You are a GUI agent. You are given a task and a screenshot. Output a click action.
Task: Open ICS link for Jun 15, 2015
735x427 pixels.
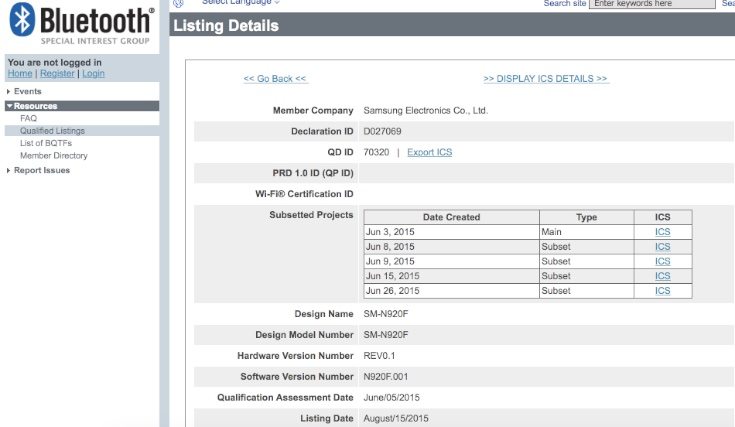click(662, 276)
